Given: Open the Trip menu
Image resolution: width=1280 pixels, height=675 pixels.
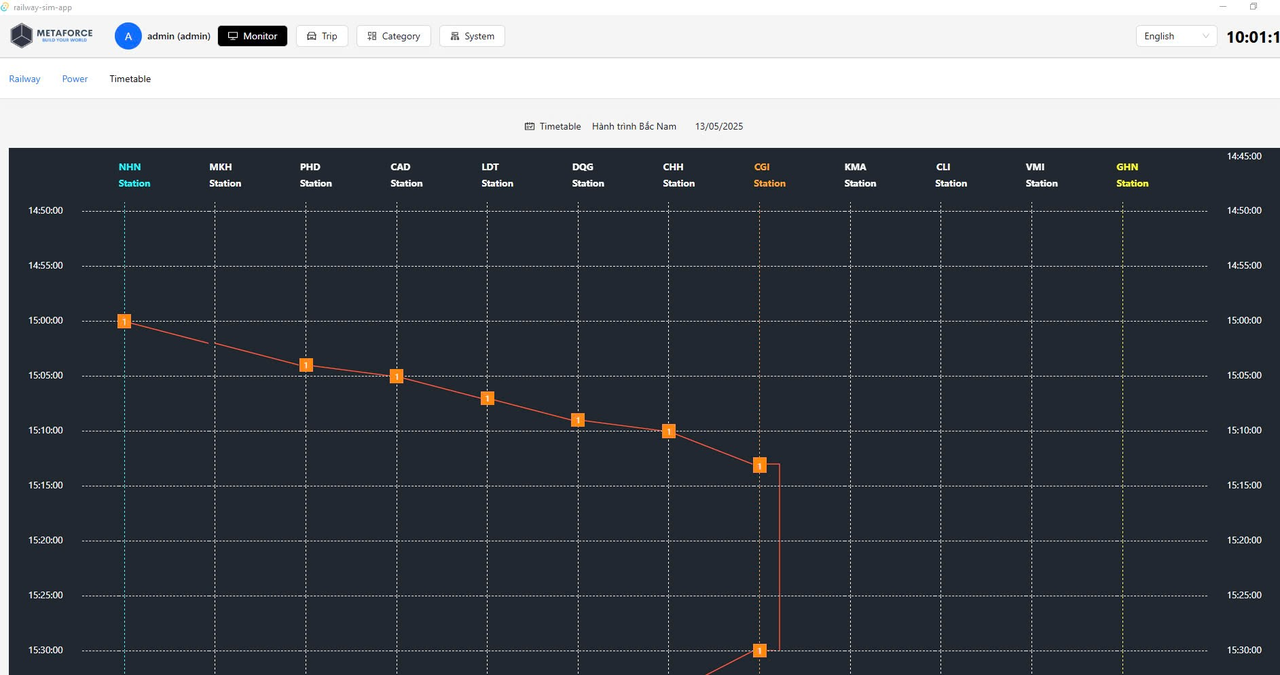Looking at the screenshot, I should point(321,36).
